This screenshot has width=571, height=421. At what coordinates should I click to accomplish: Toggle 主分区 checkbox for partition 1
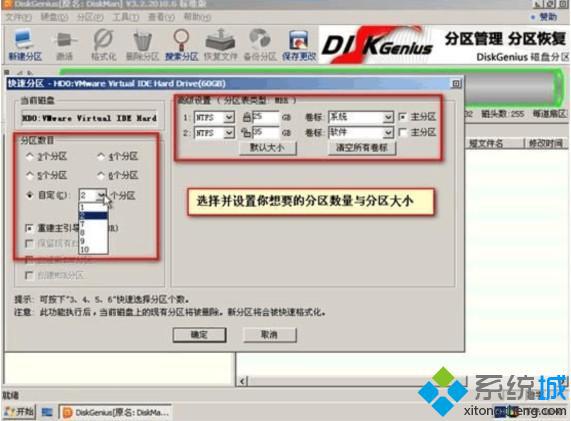coord(402,117)
